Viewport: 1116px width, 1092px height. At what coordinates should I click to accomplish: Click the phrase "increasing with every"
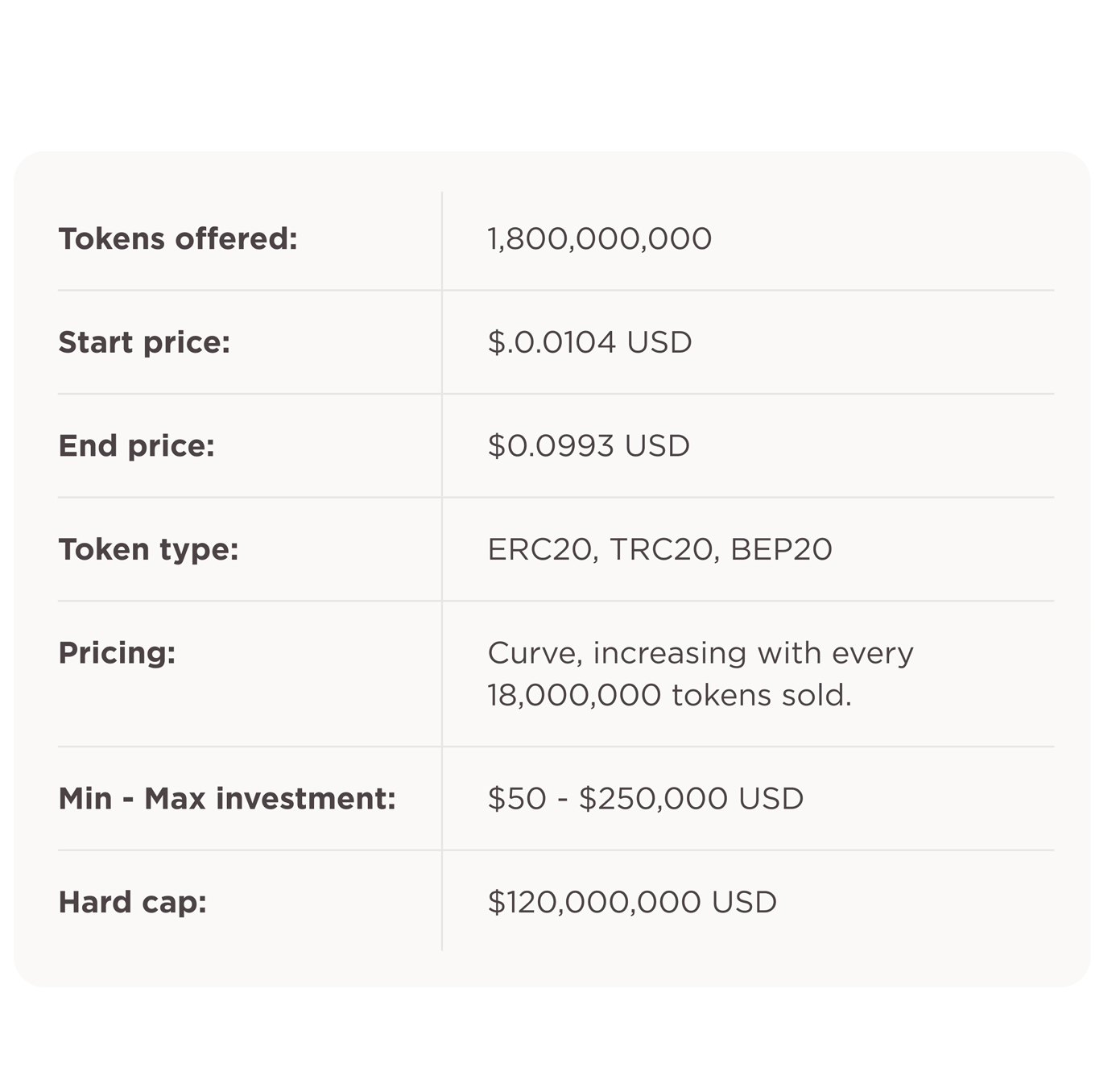(x=753, y=653)
